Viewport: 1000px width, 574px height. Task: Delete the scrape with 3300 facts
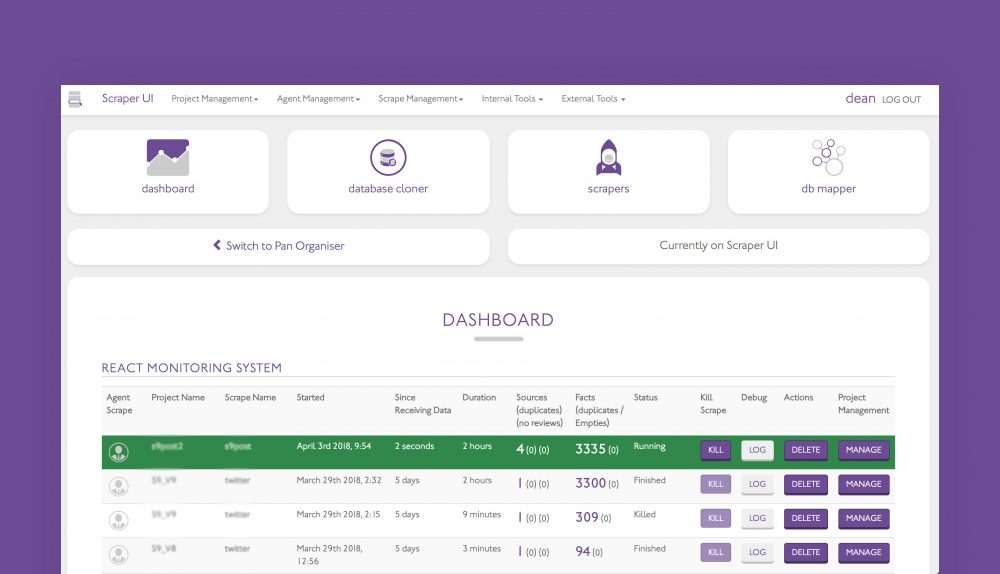pos(806,484)
